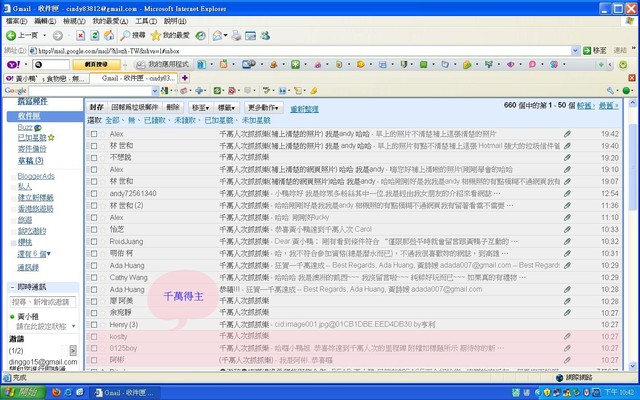Click the green circle icon on Google toolbar
This screenshot has height=400, width=640.
pos(626,91)
